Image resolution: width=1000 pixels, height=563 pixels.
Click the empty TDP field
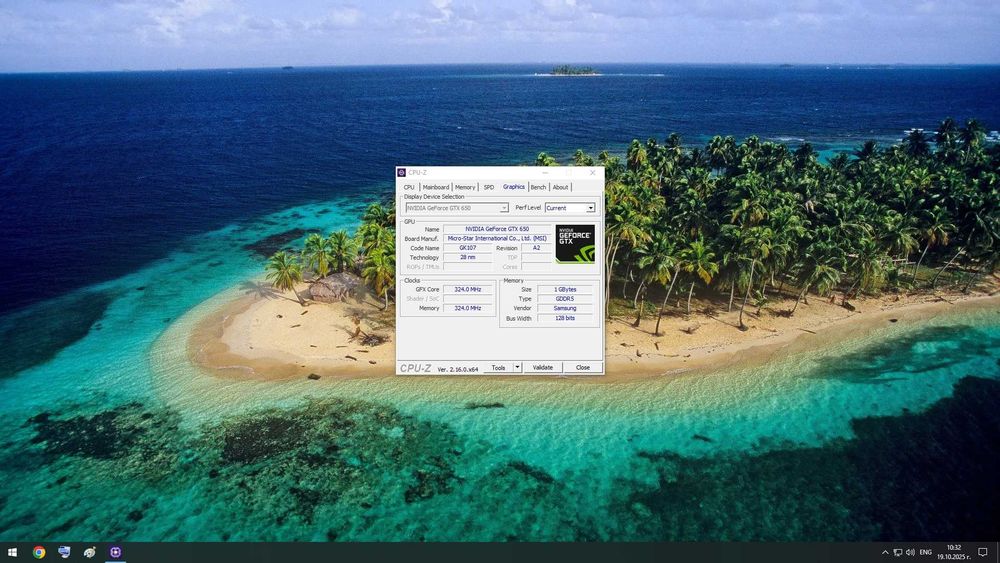[536, 258]
